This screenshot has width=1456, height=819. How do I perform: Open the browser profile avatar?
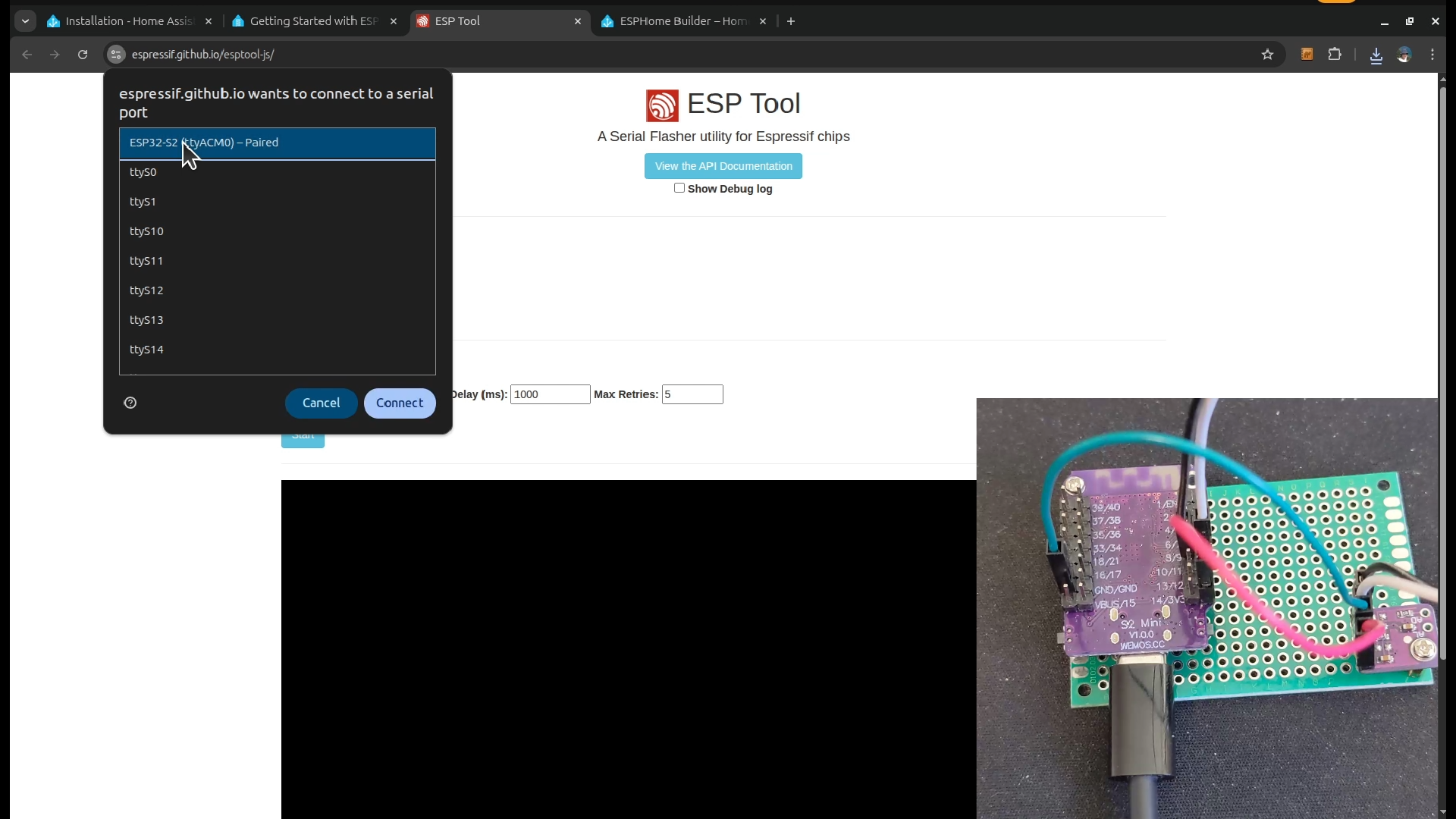1404,55
